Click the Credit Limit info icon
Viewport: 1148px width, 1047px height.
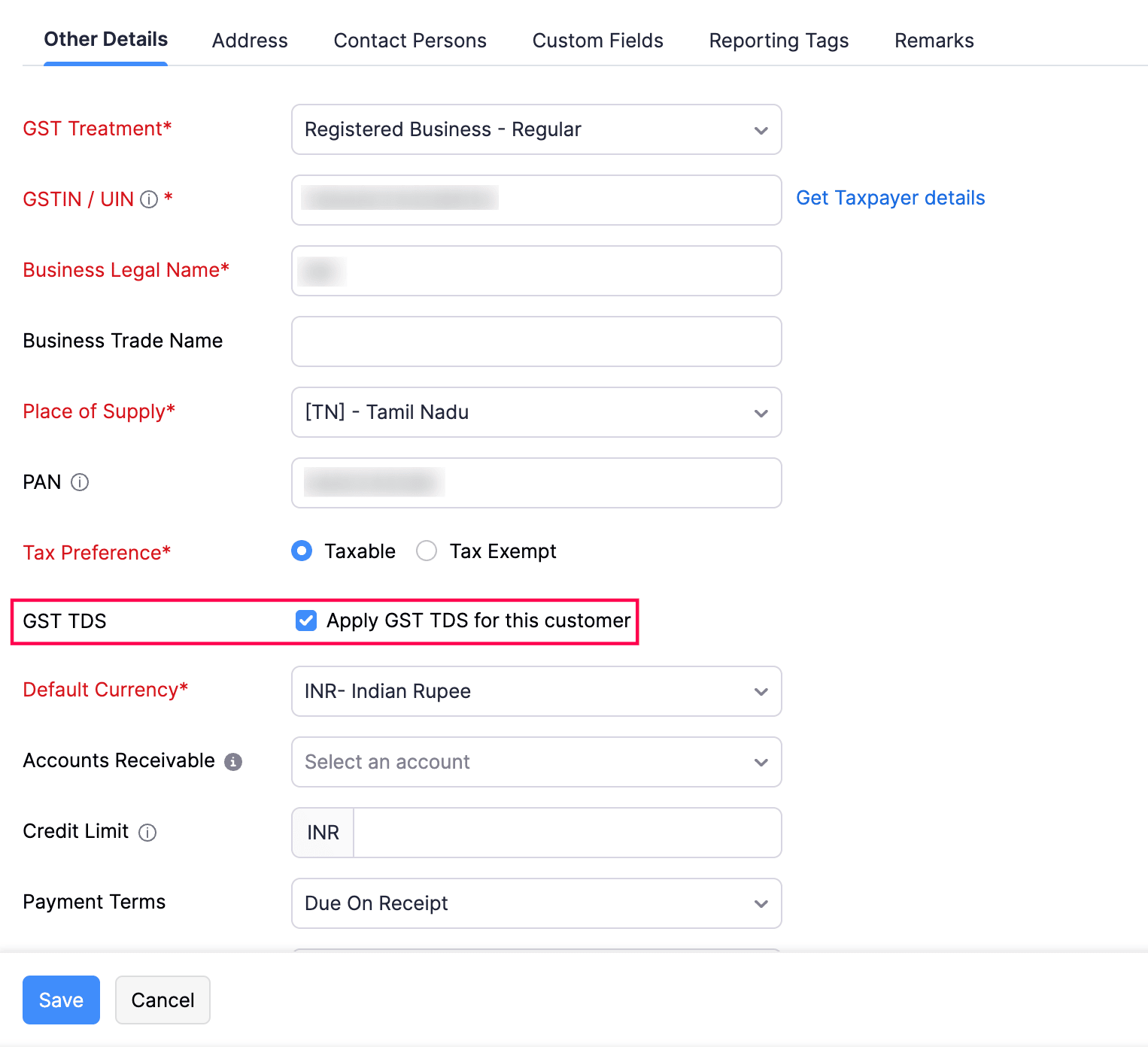(147, 833)
